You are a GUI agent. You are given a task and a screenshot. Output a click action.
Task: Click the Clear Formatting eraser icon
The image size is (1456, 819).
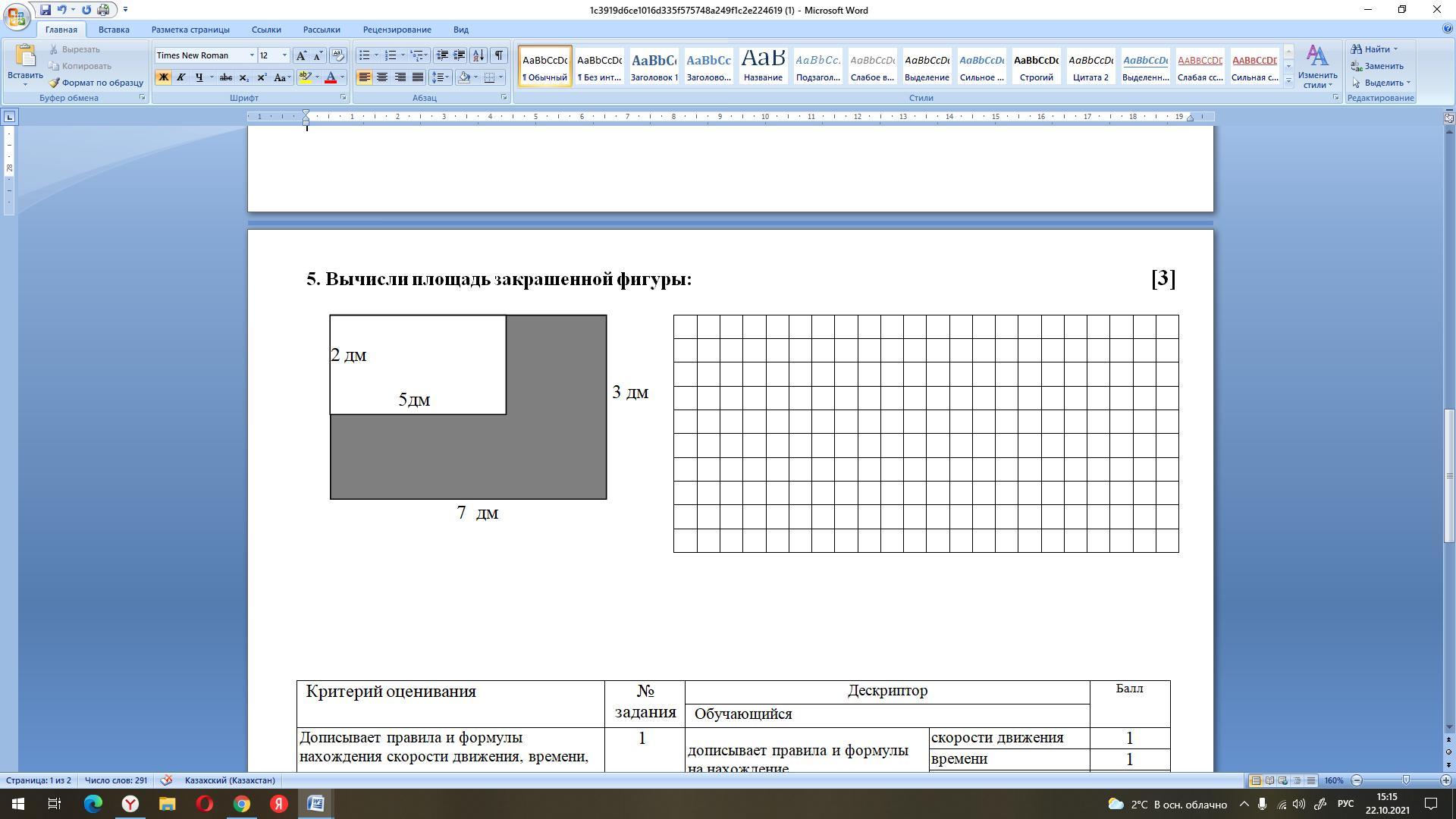pyautogui.click(x=338, y=55)
